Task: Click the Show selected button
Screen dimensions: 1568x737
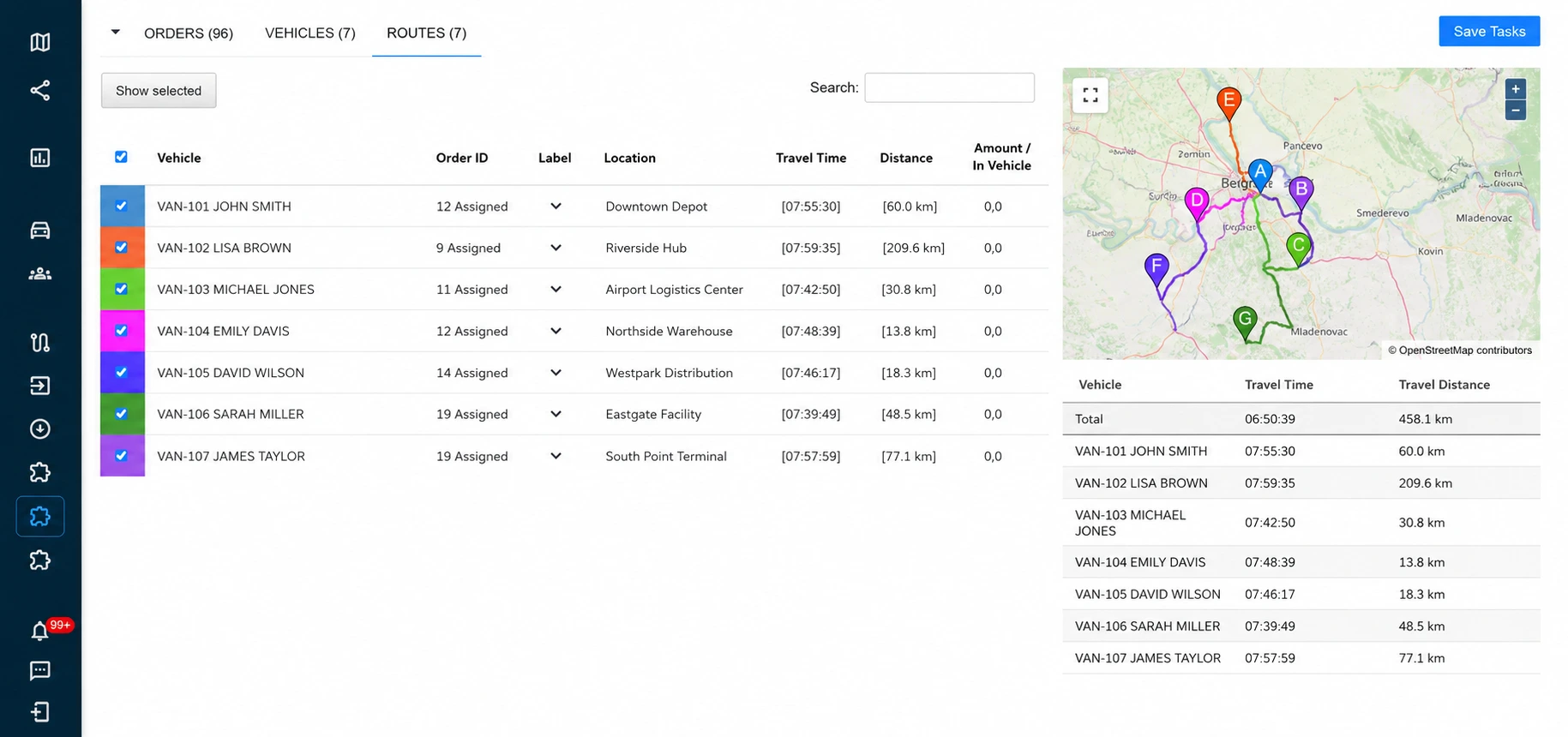Action: click(x=159, y=91)
